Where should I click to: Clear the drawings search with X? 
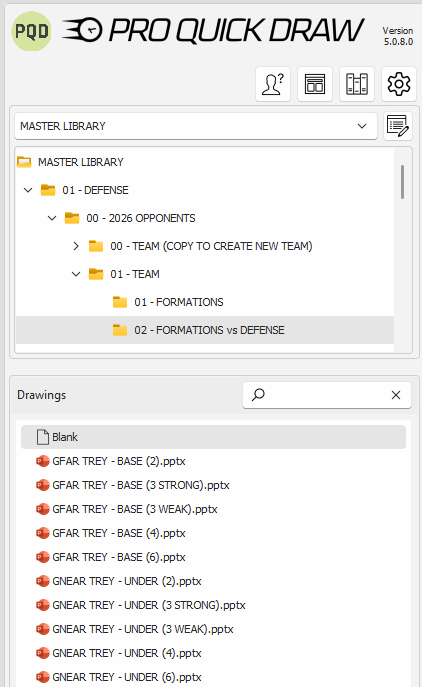396,395
